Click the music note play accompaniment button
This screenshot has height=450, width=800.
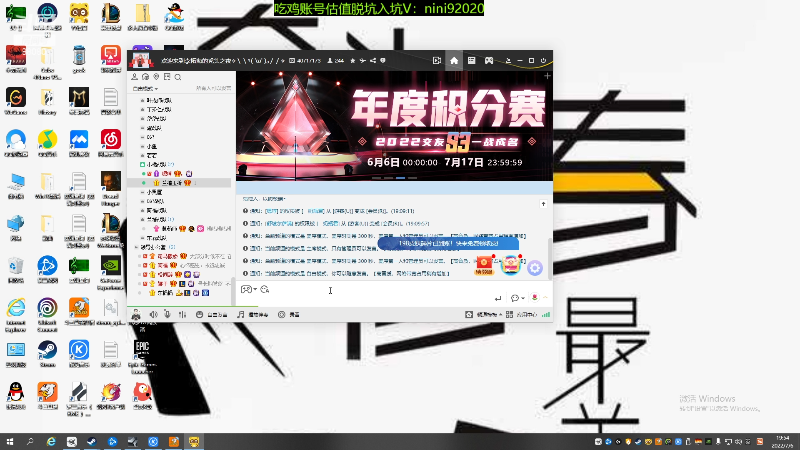[x=253, y=314]
